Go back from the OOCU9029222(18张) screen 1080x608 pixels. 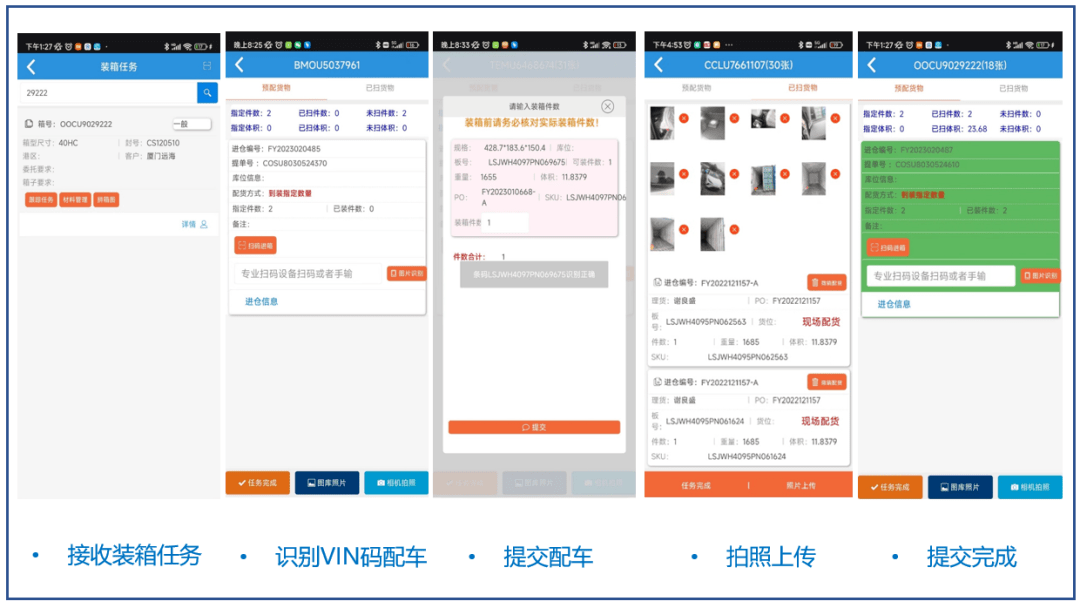[872, 65]
